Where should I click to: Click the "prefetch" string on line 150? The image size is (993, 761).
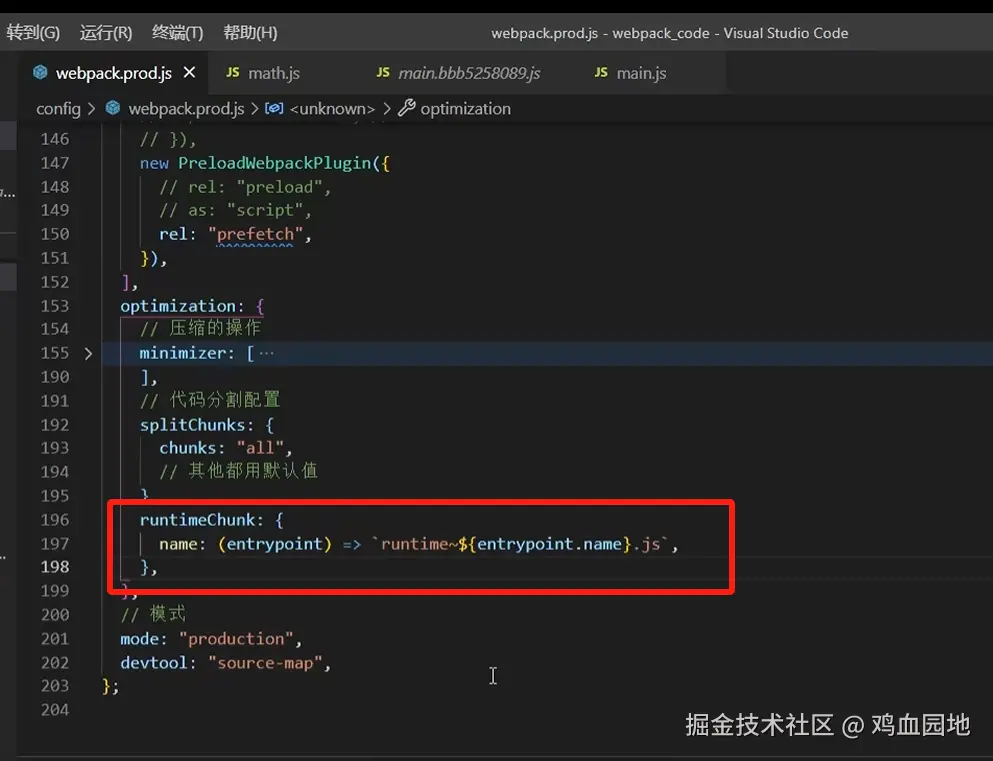tap(255, 234)
